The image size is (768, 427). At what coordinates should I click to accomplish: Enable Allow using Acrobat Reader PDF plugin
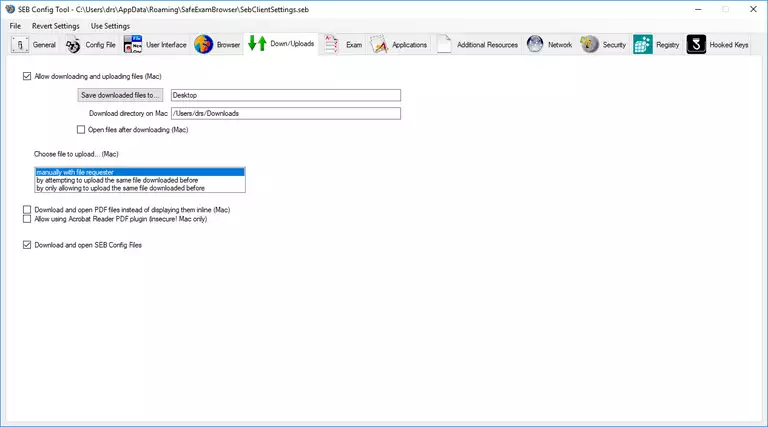(x=26, y=218)
